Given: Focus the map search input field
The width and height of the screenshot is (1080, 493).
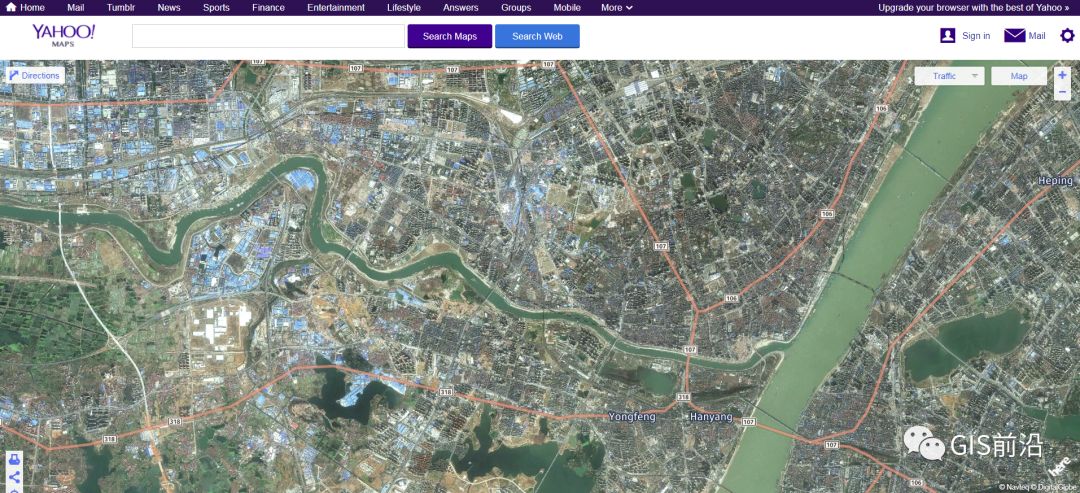Looking at the screenshot, I should pyautogui.click(x=268, y=36).
